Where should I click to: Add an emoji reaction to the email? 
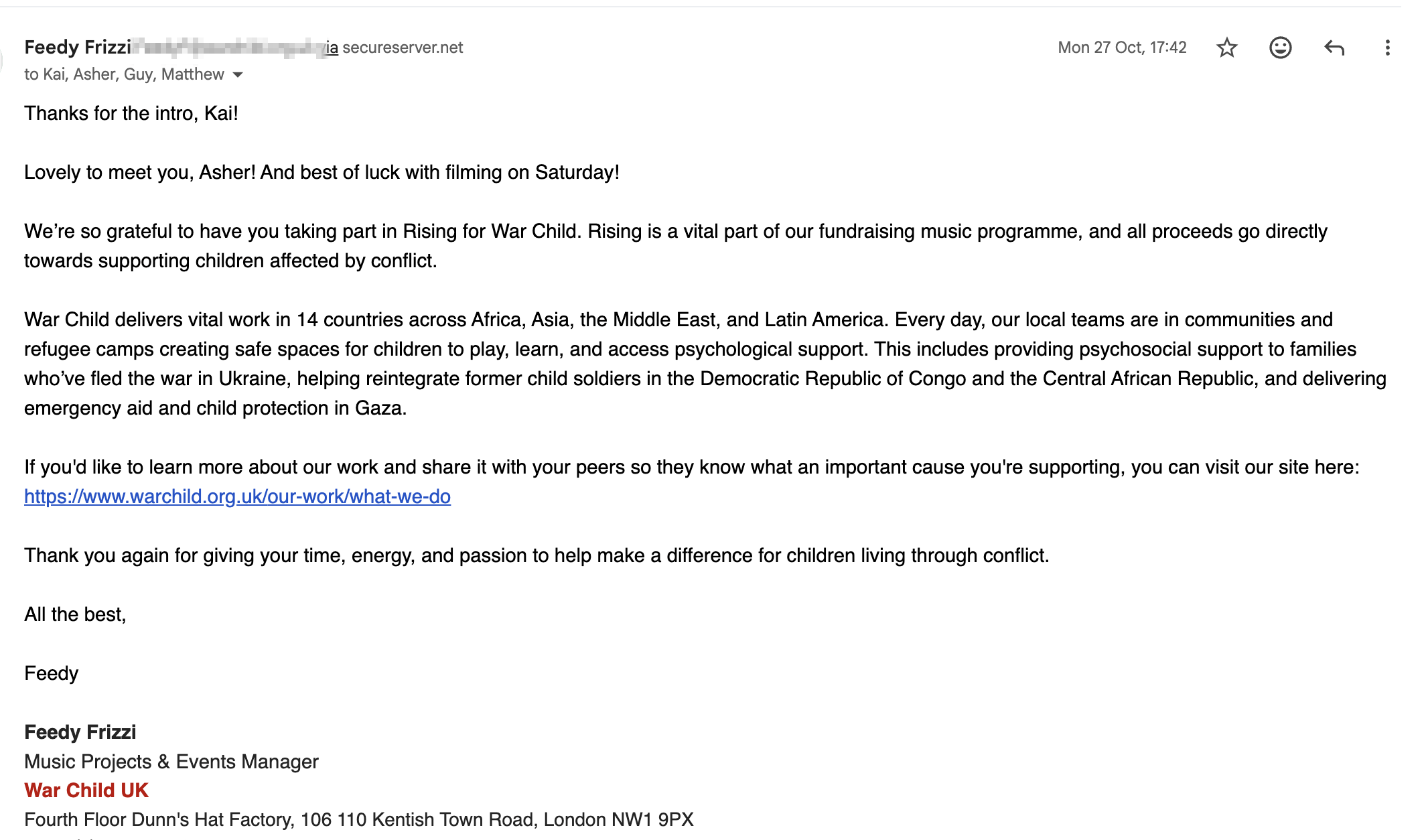(x=1280, y=48)
